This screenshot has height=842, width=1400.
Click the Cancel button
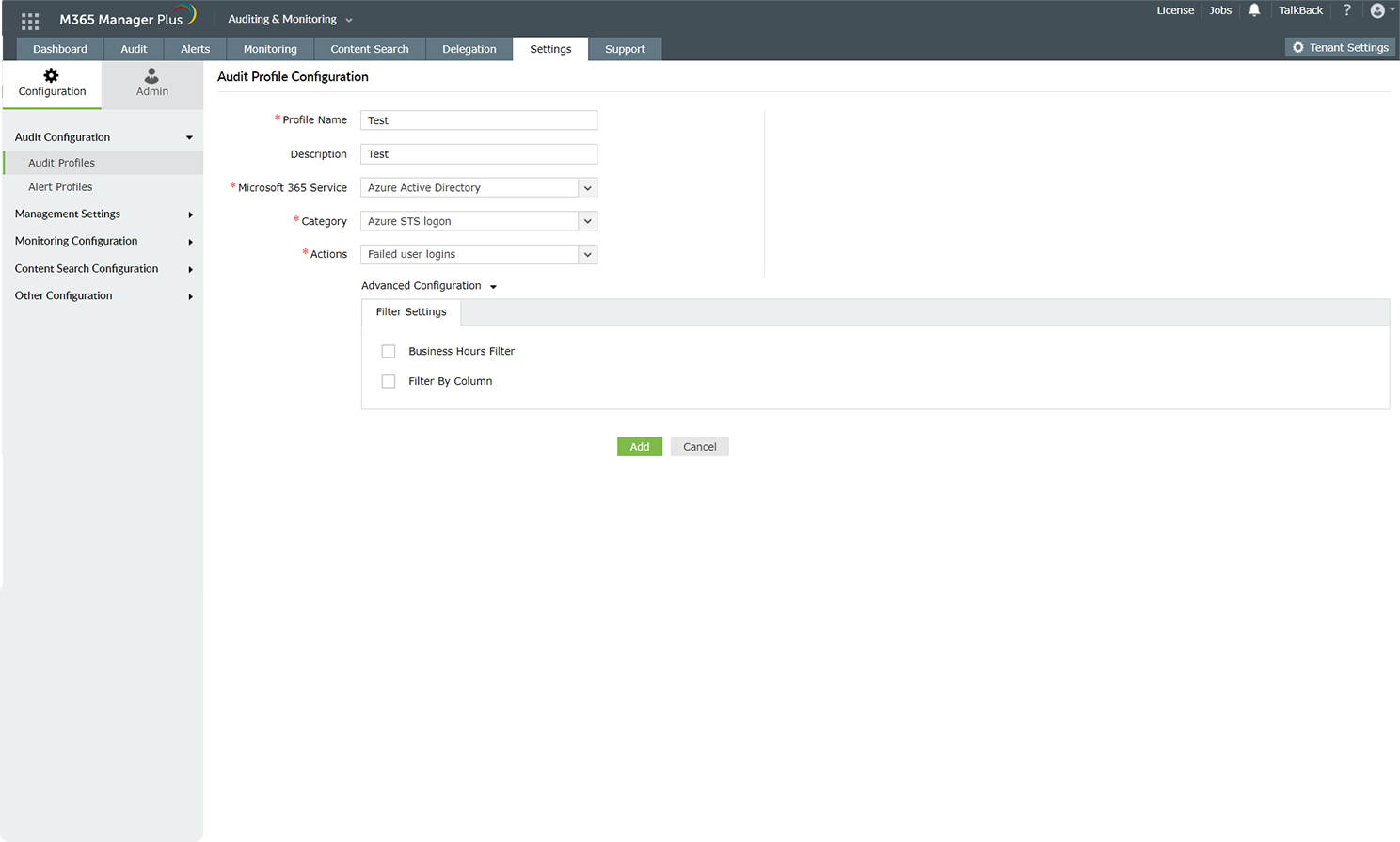click(700, 447)
